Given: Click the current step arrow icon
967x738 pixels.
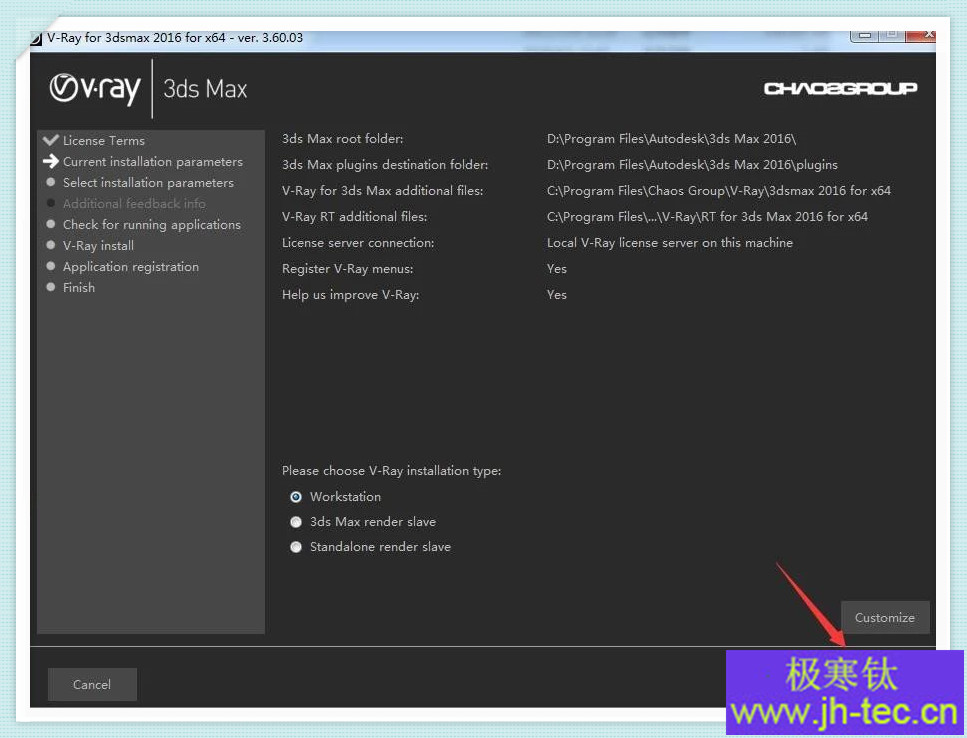Looking at the screenshot, I should tap(51, 162).
